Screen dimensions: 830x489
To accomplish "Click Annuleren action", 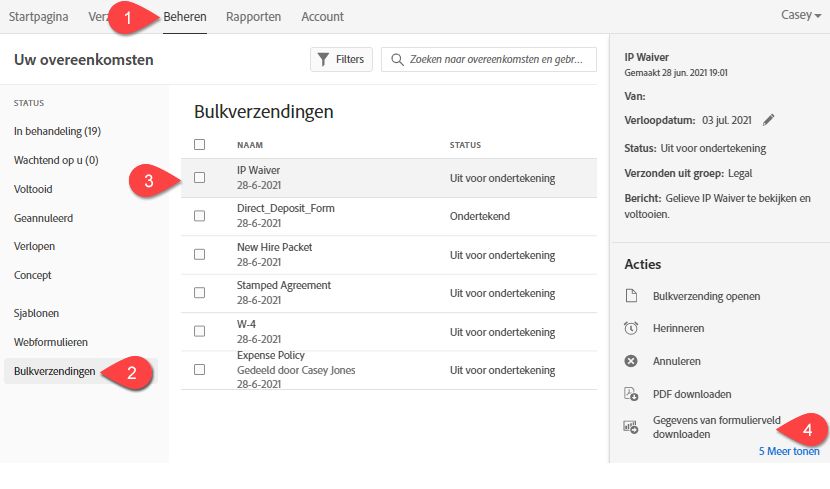I will tap(676, 361).
